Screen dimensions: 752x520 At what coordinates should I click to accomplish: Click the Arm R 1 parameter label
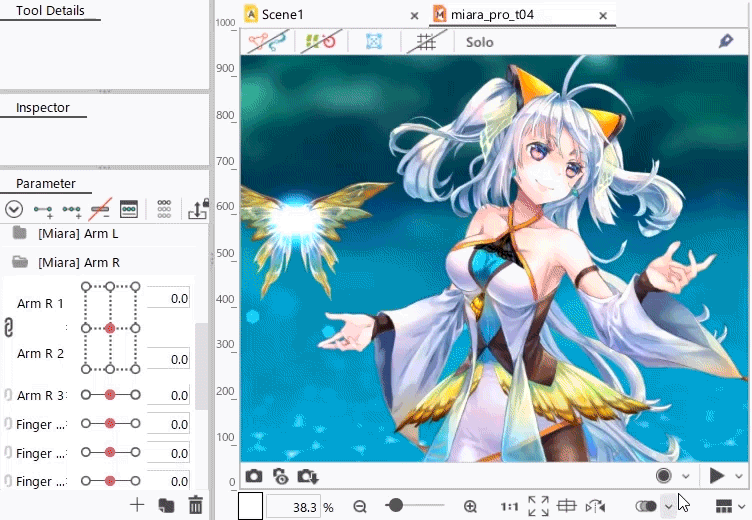pos(40,304)
